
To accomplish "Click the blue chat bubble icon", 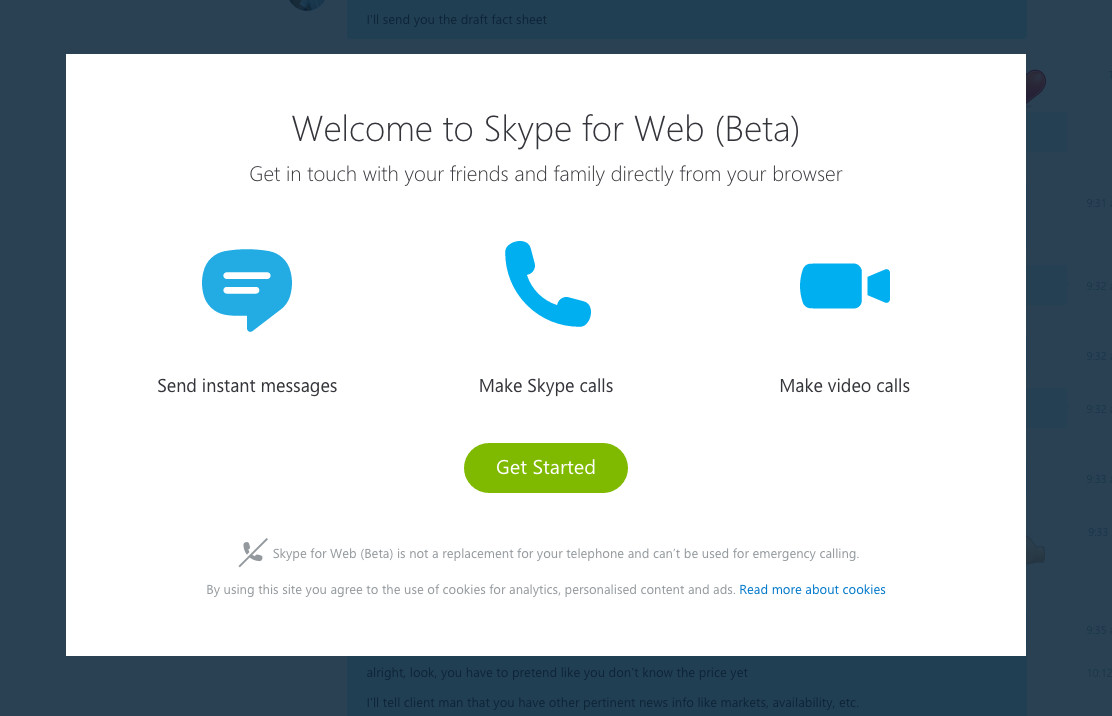I will [247, 288].
